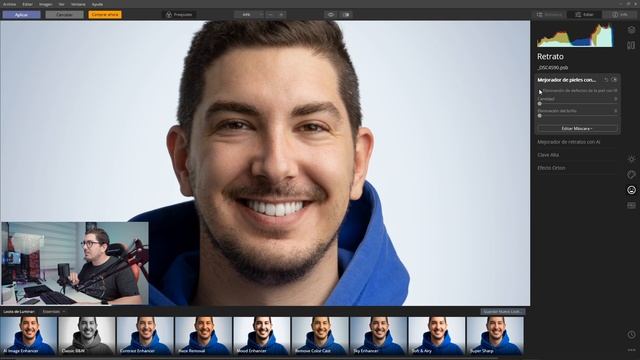The height and width of the screenshot is (360, 640).
Task: Apply the Mood Enhancer look
Action: (x=262, y=336)
